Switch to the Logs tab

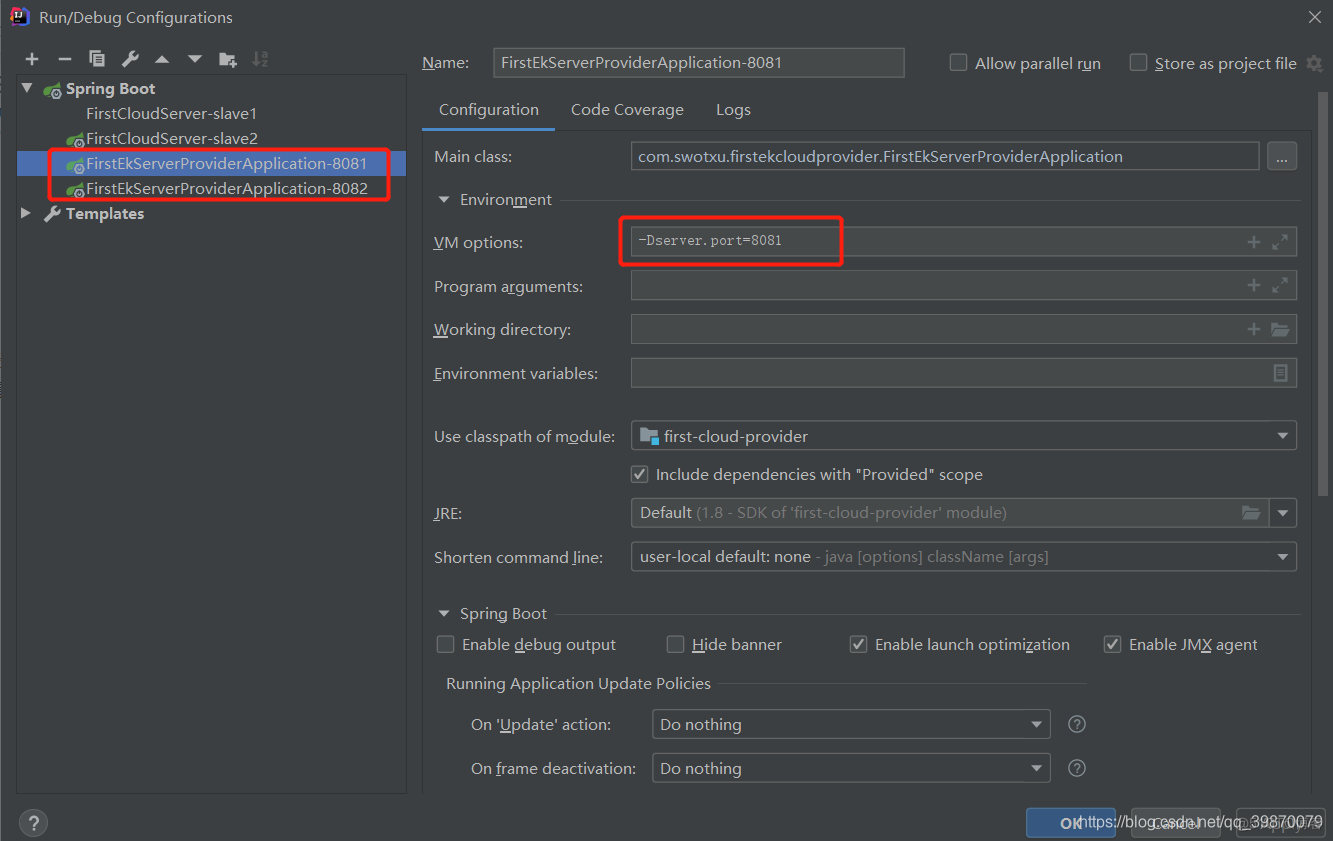tap(733, 110)
